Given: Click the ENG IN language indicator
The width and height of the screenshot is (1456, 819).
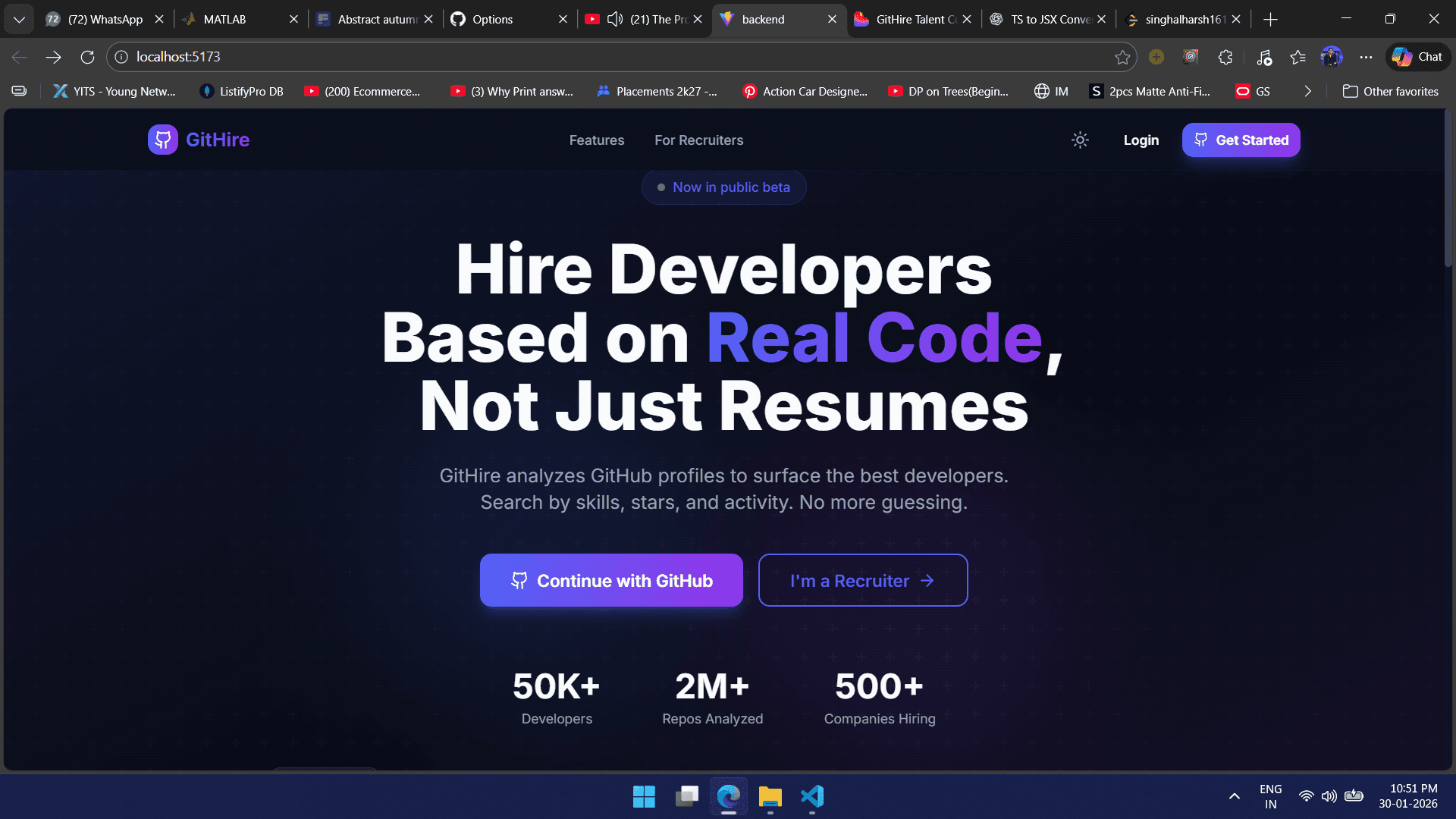Looking at the screenshot, I should (1270, 796).
